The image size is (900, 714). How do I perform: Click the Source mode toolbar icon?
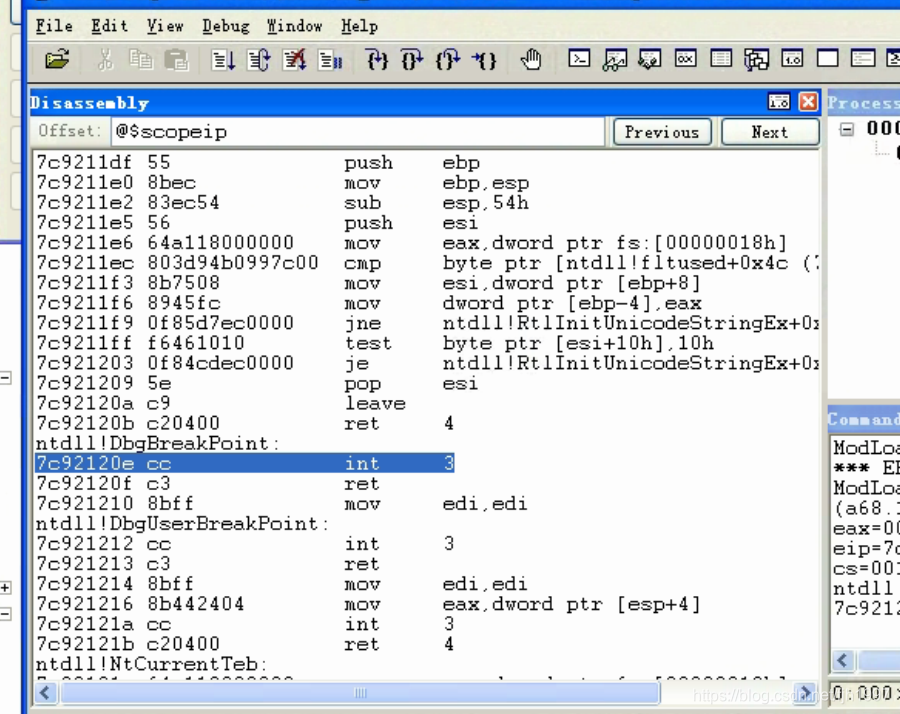tap(863, 59)
